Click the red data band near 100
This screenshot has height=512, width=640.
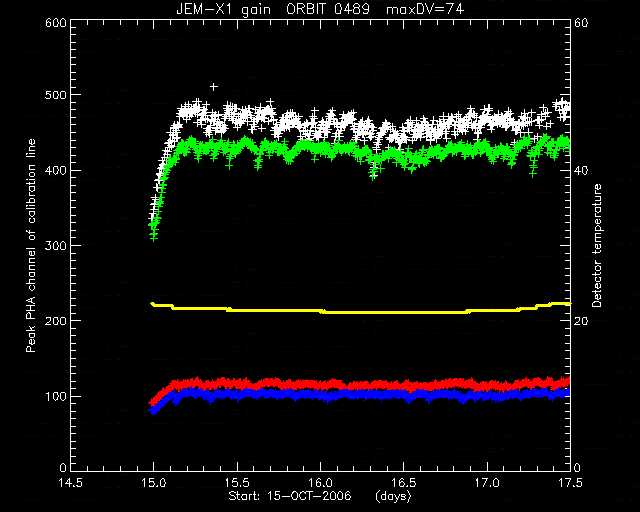pyautogui.click(x=359, y=384)
